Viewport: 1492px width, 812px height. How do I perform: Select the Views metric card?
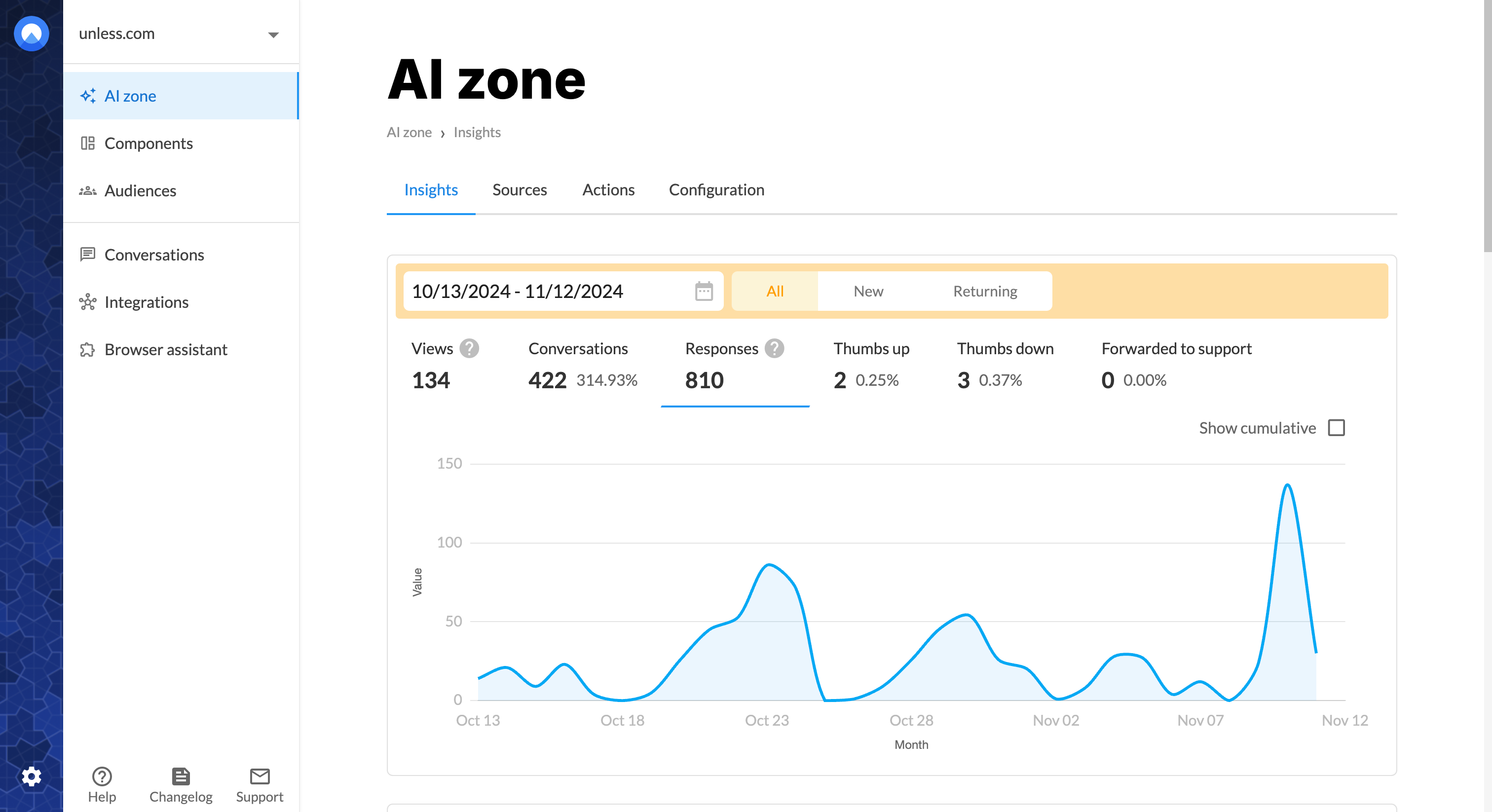[445, 365]
